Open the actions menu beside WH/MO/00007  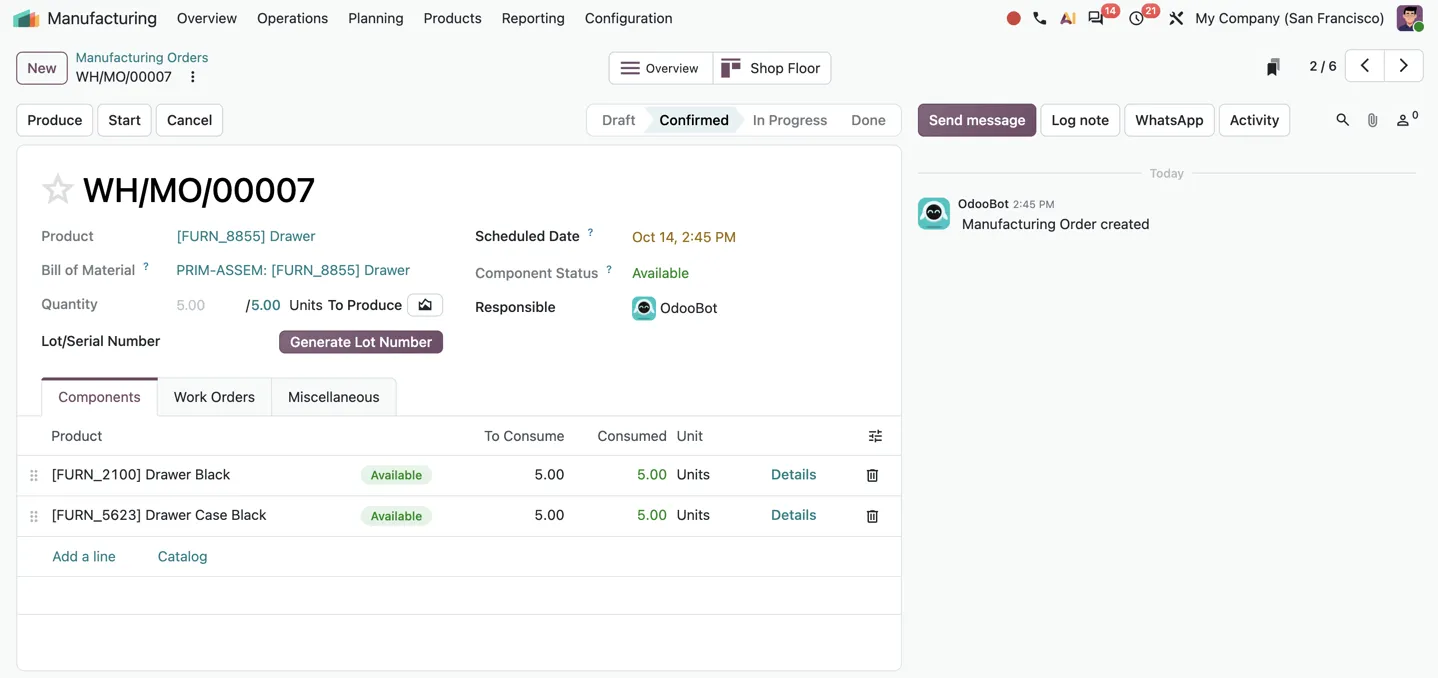(193, 77)
